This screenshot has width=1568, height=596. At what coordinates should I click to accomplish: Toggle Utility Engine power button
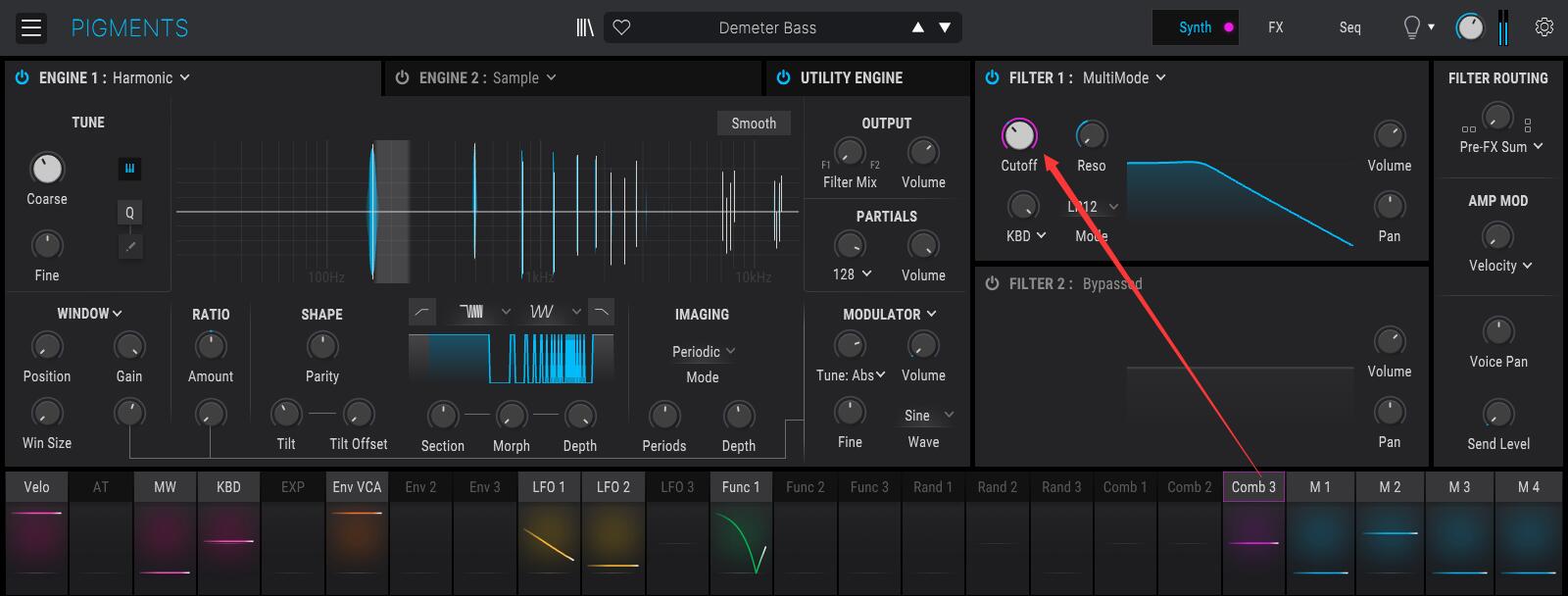pyautogui.click(x=783, y=77)
